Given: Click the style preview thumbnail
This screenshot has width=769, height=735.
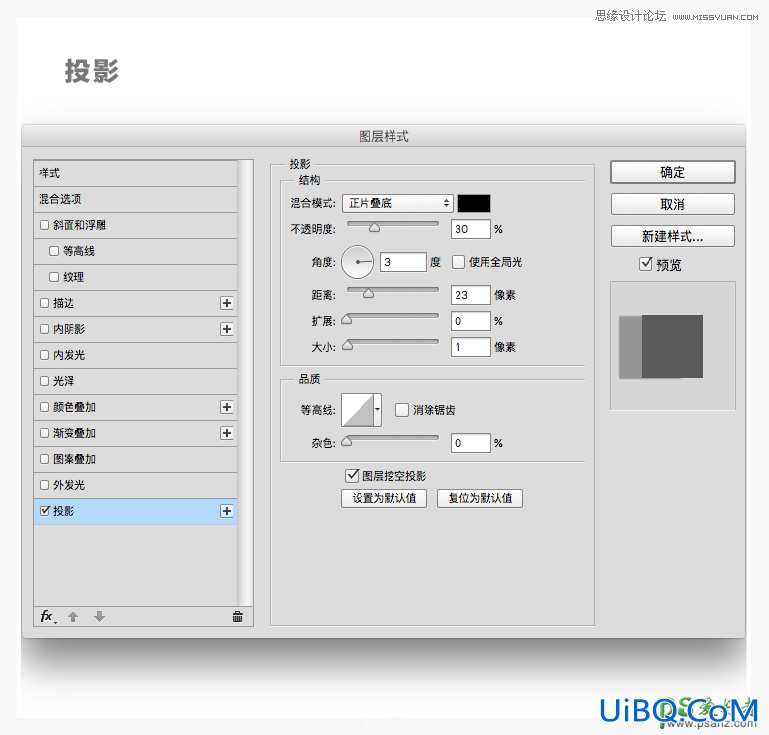Looking at the screenshot, I should (x=672, y=346).
